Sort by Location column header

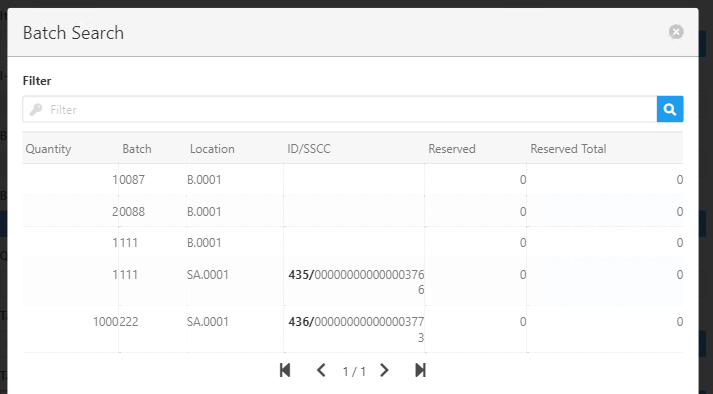(x=212, y=149)
